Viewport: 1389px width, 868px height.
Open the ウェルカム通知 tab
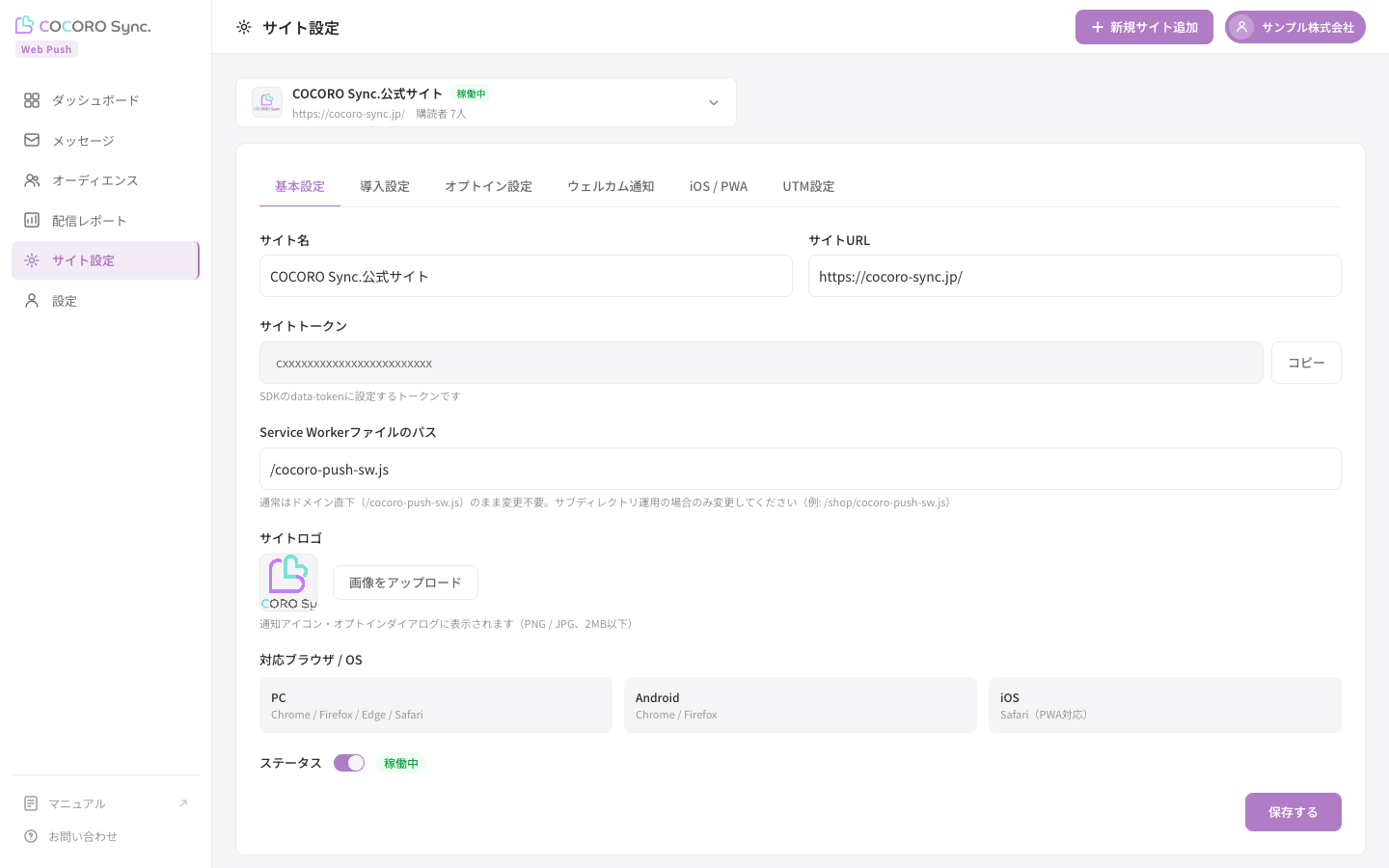(x=611, y=186)
